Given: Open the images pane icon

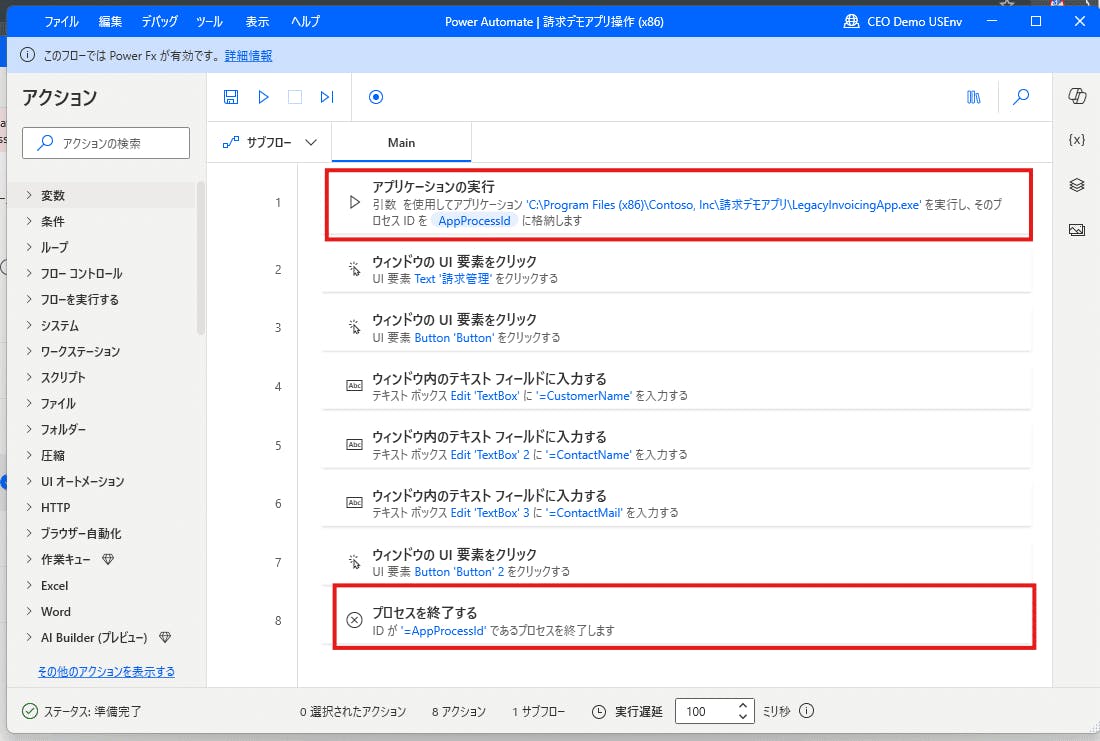Looking at the screenshot, I should tap(1077, 229).
